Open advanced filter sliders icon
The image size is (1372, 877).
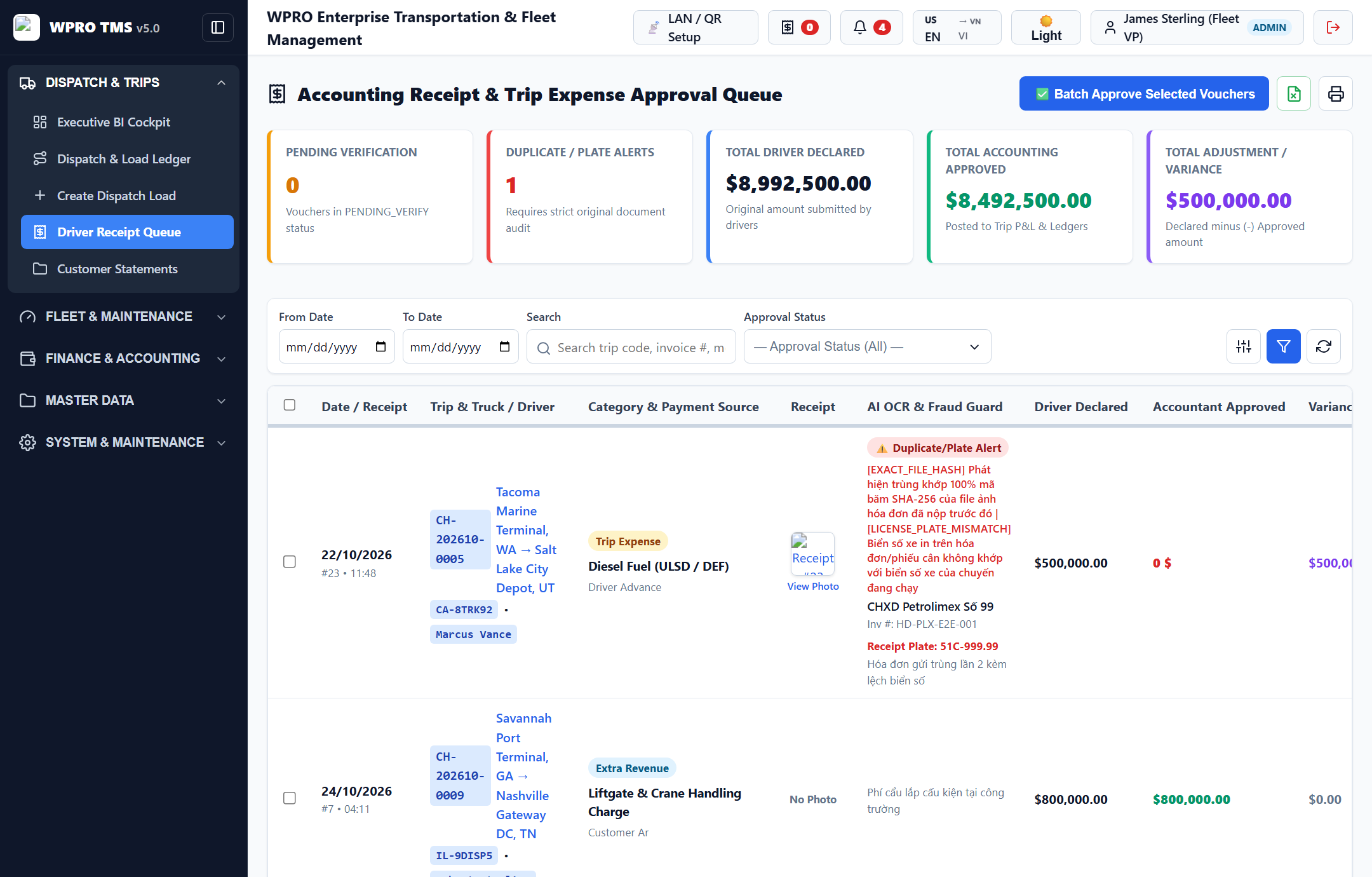[1244, 346]
